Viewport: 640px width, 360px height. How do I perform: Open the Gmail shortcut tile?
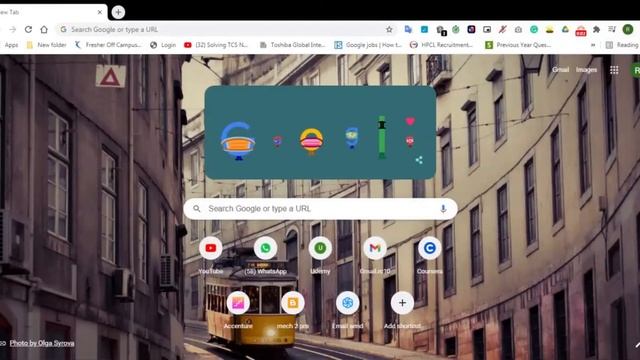(x=375, y=255)
